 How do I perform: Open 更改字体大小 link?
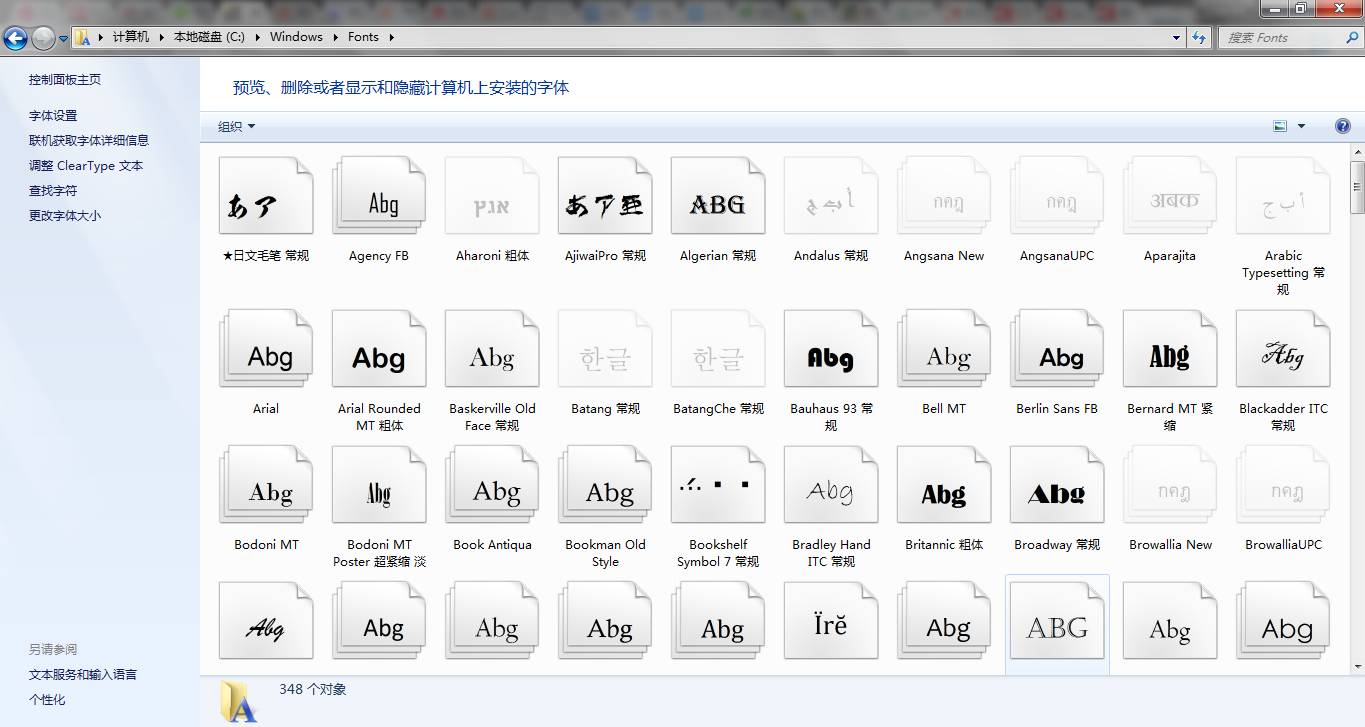[65, 216]
